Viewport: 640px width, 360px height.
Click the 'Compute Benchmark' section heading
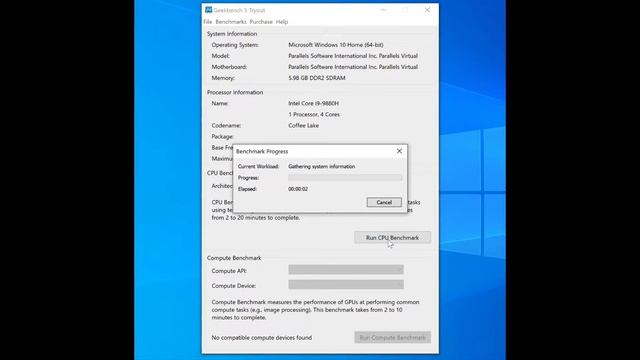234,258
